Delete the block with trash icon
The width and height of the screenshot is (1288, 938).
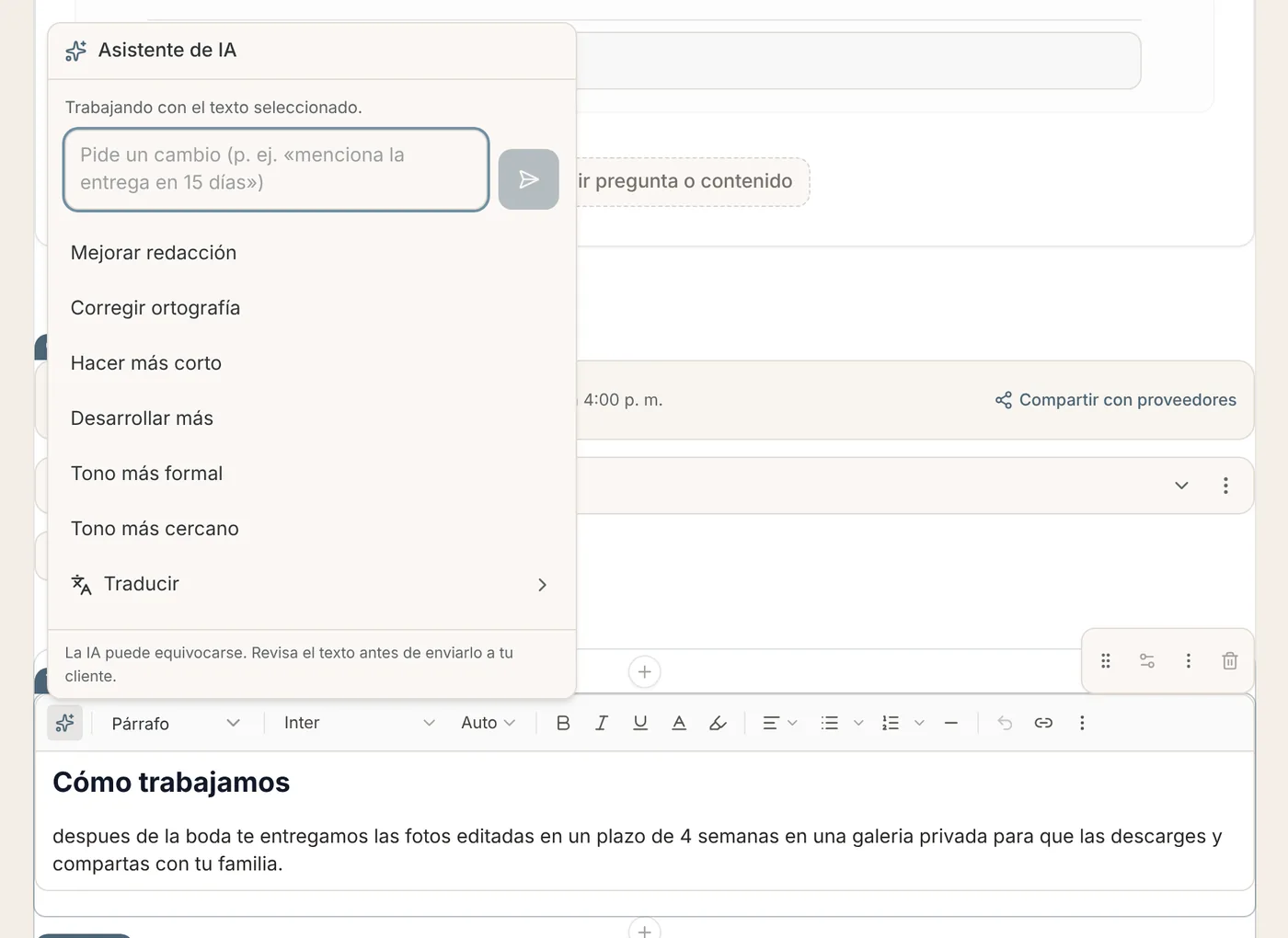click(1230, 660)
